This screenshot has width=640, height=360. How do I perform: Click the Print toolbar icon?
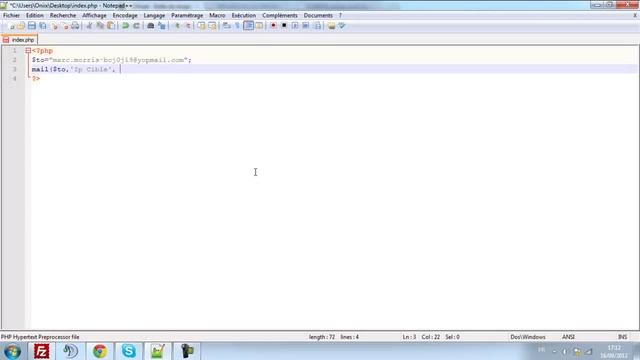76,26
